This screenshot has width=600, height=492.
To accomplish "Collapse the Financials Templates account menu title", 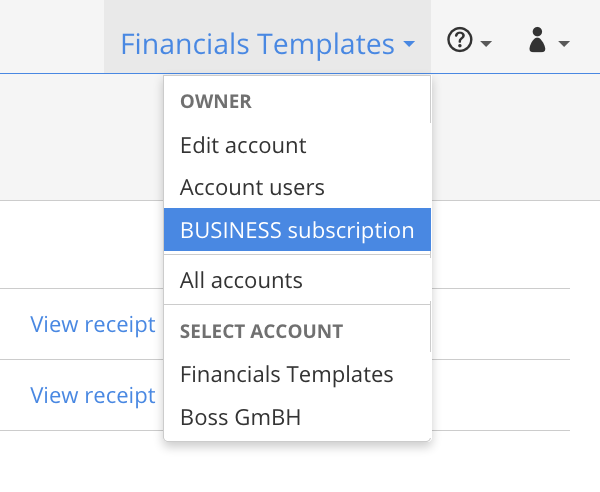I will [x=257, y=44].
